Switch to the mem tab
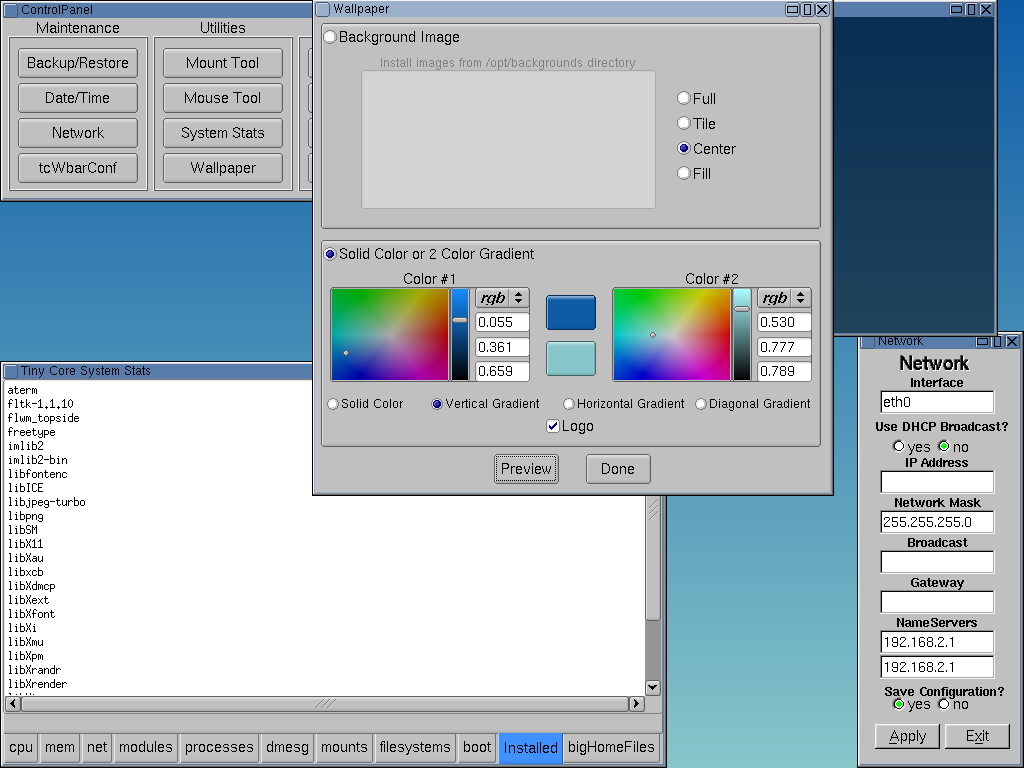This screenshot has width=1024, height=768. tap(59, 747)
